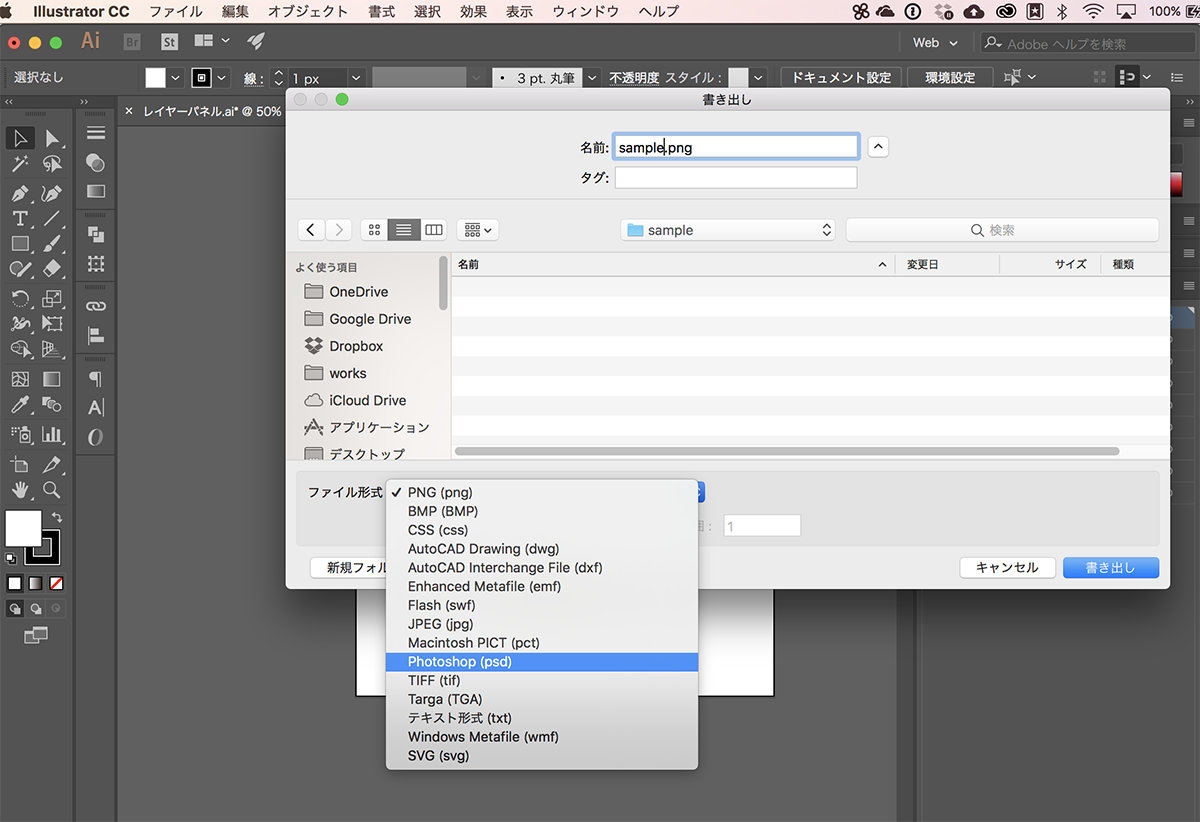Viewport: 1200px width, 822px height.
Task: Select the Magic Wand tool
Action: point(20,164)
